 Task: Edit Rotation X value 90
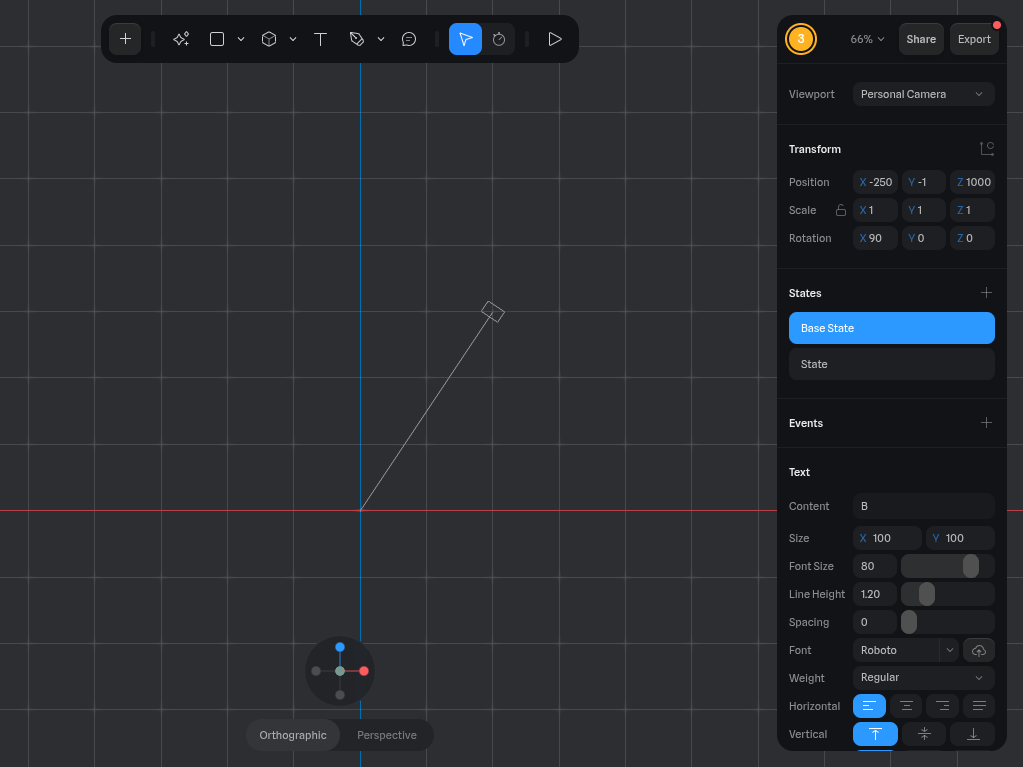click(875, 238)
